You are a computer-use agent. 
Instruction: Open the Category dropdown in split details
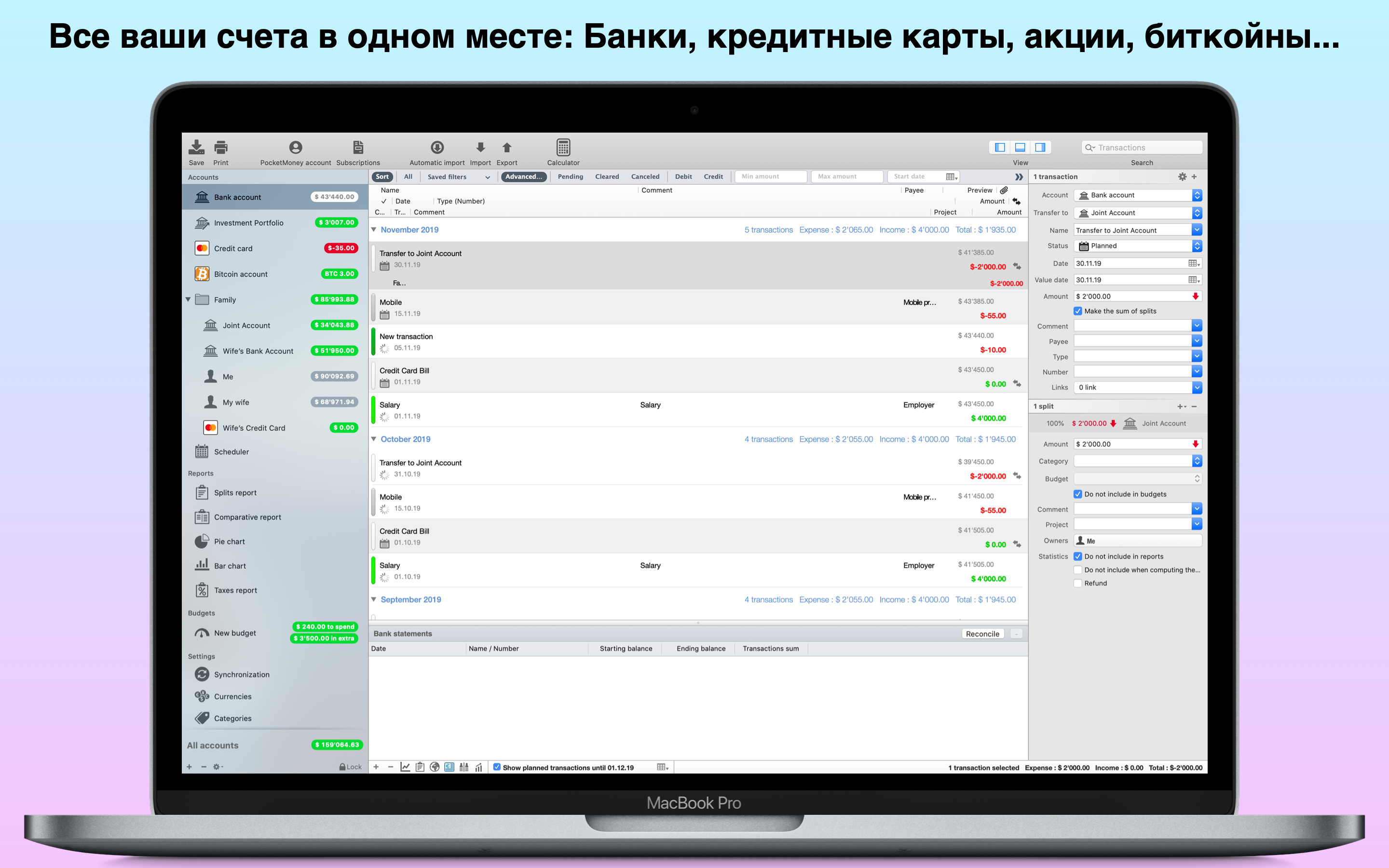click(1138, 461)
